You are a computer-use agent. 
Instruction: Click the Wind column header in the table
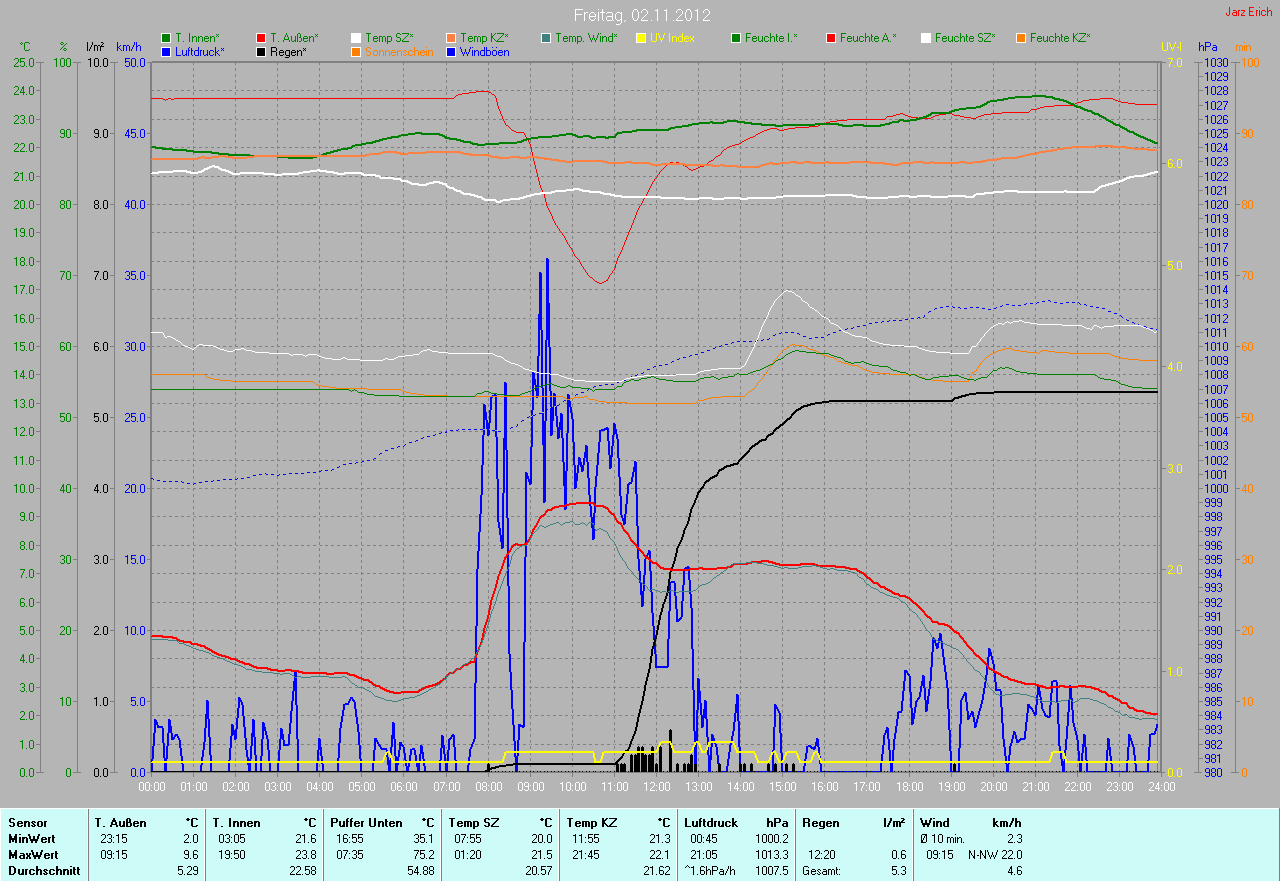934,822
